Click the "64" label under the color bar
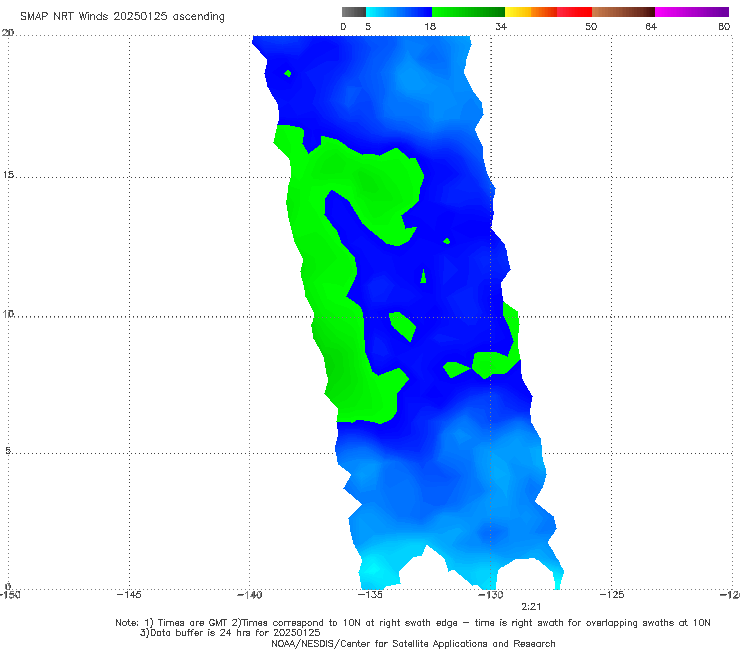The image size is (740, 650). pyautogui.click(x=651, y=27)
